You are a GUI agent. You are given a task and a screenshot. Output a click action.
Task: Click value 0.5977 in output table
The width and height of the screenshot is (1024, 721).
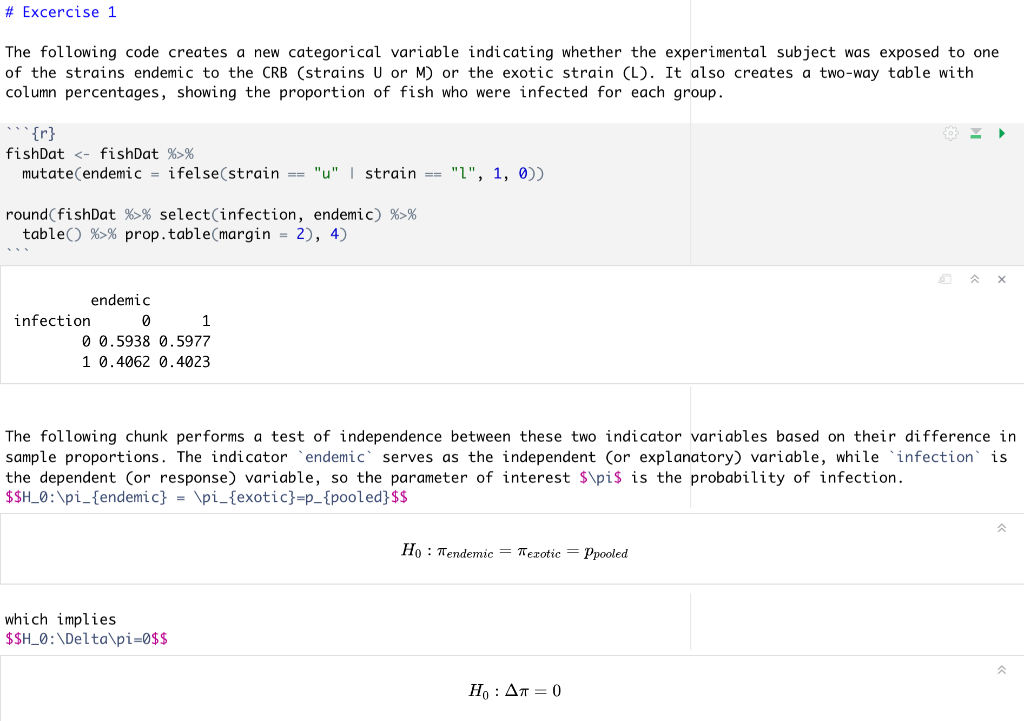point(185,342)
